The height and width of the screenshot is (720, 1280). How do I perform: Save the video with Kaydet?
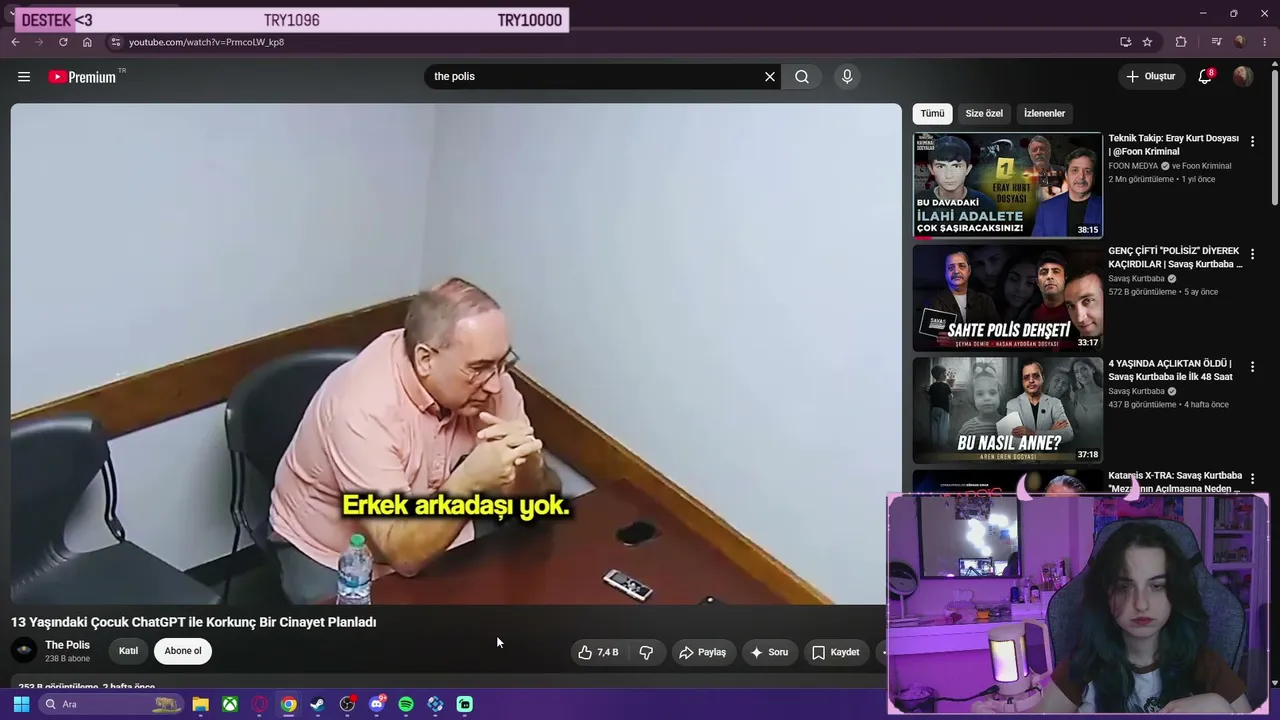point(835,652)
